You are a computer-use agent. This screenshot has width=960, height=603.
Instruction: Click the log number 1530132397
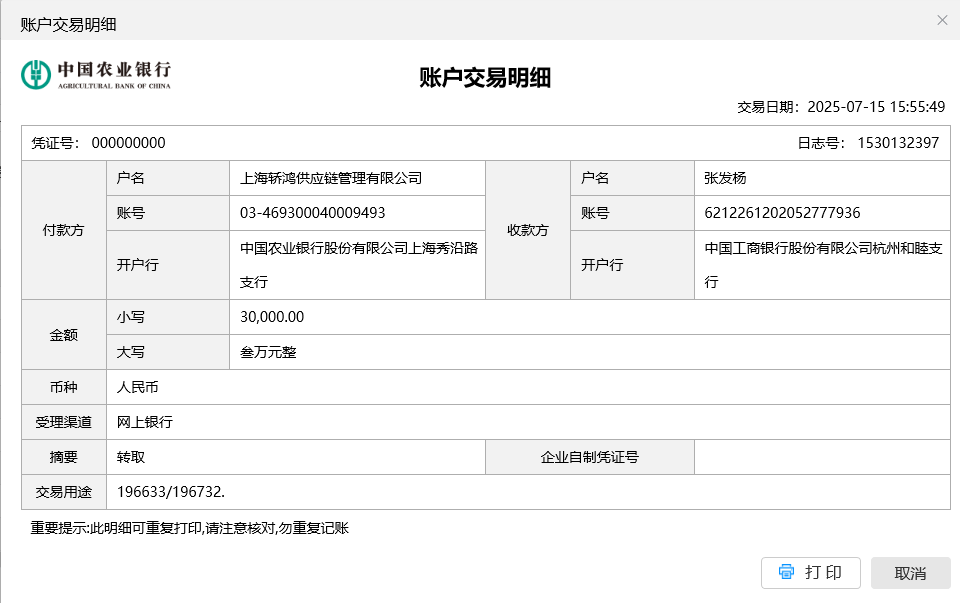[x=897, y=143]
